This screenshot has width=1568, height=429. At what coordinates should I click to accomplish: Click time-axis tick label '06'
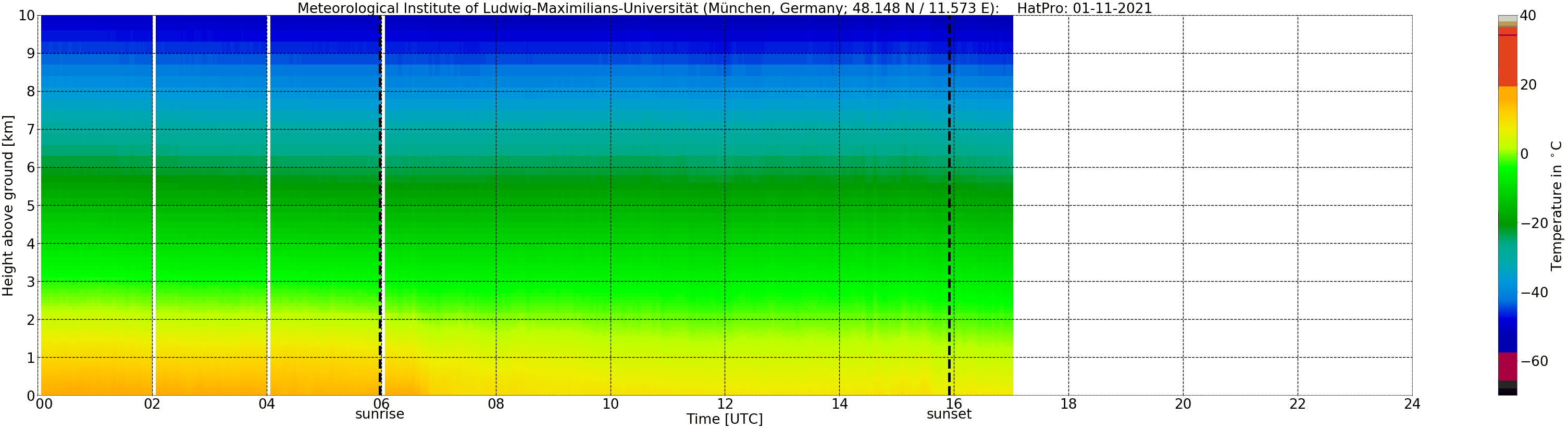tap(381, 404)
